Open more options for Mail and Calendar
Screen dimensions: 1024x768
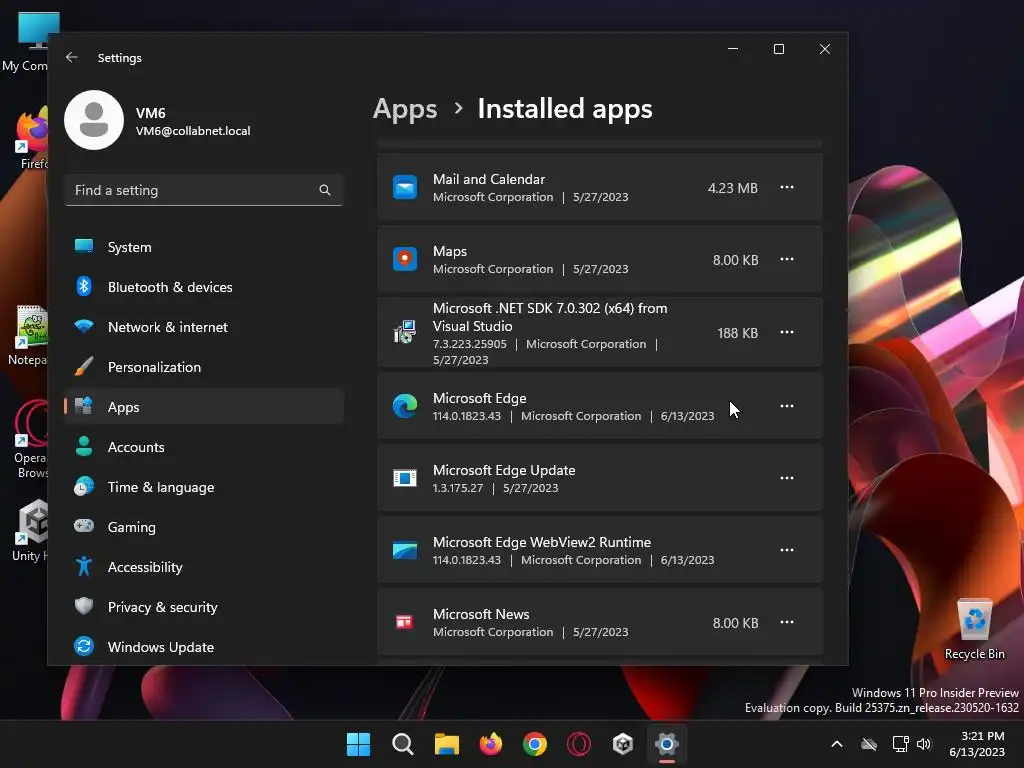pyautogui.click(x=787, y=187)
